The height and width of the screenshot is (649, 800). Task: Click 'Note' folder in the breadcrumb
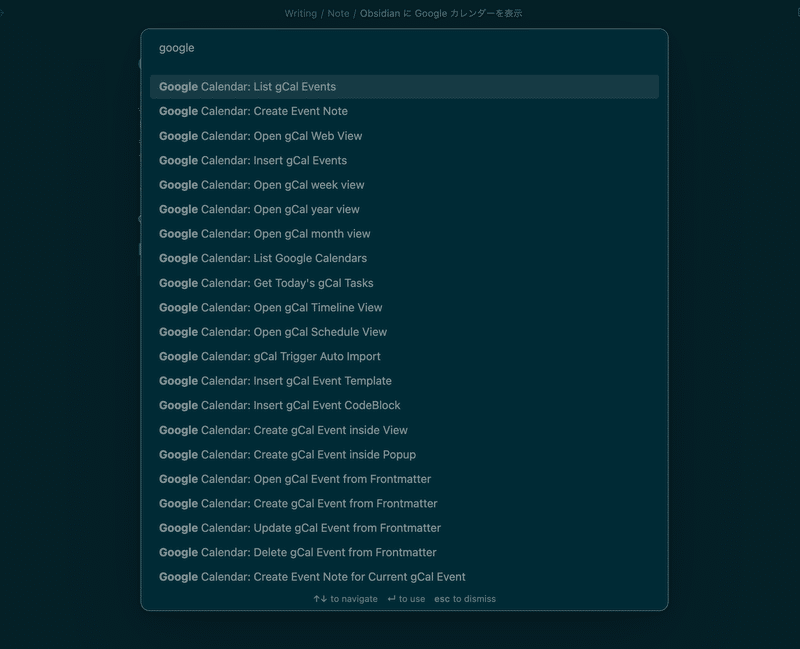(x=338, y=14)
